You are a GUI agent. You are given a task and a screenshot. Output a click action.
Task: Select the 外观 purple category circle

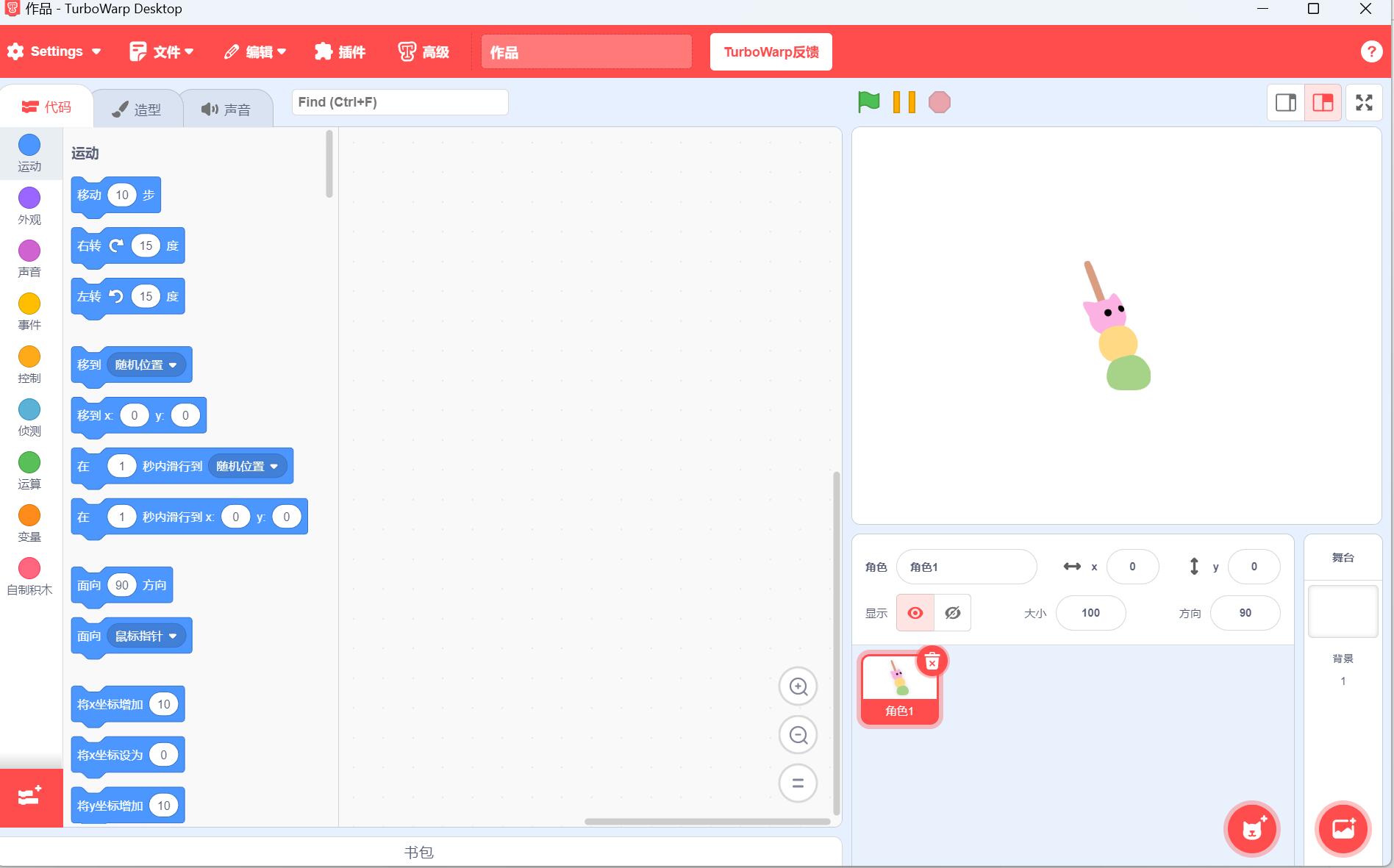coord(29,198)
